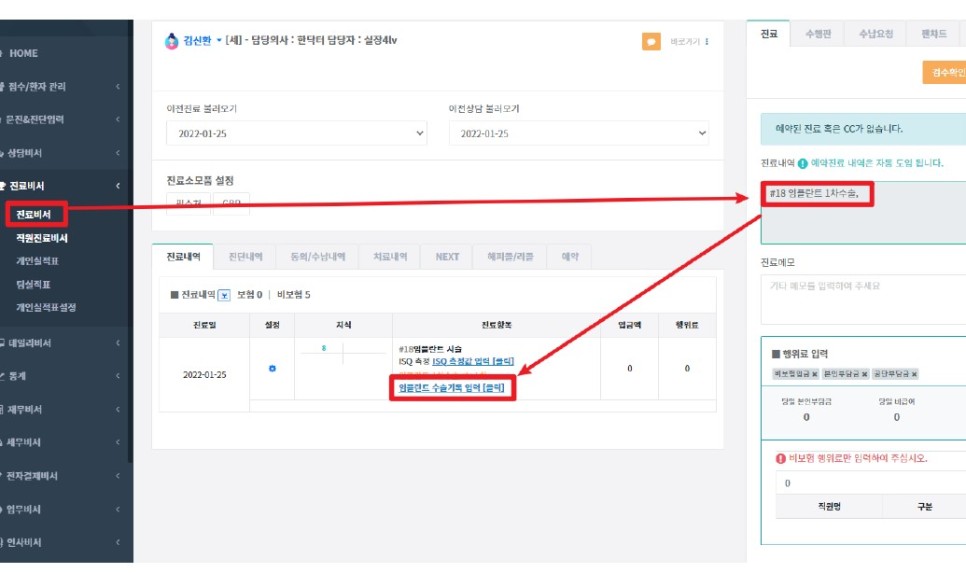Click the green info icon next to 진료내역

click(x=802, y=163)
